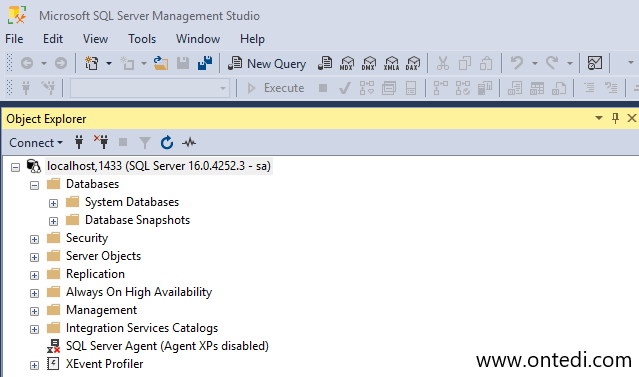Viewport: 639px width, 377px height.
Task: Expand the Server Objects folder
Action: (35, 257)
